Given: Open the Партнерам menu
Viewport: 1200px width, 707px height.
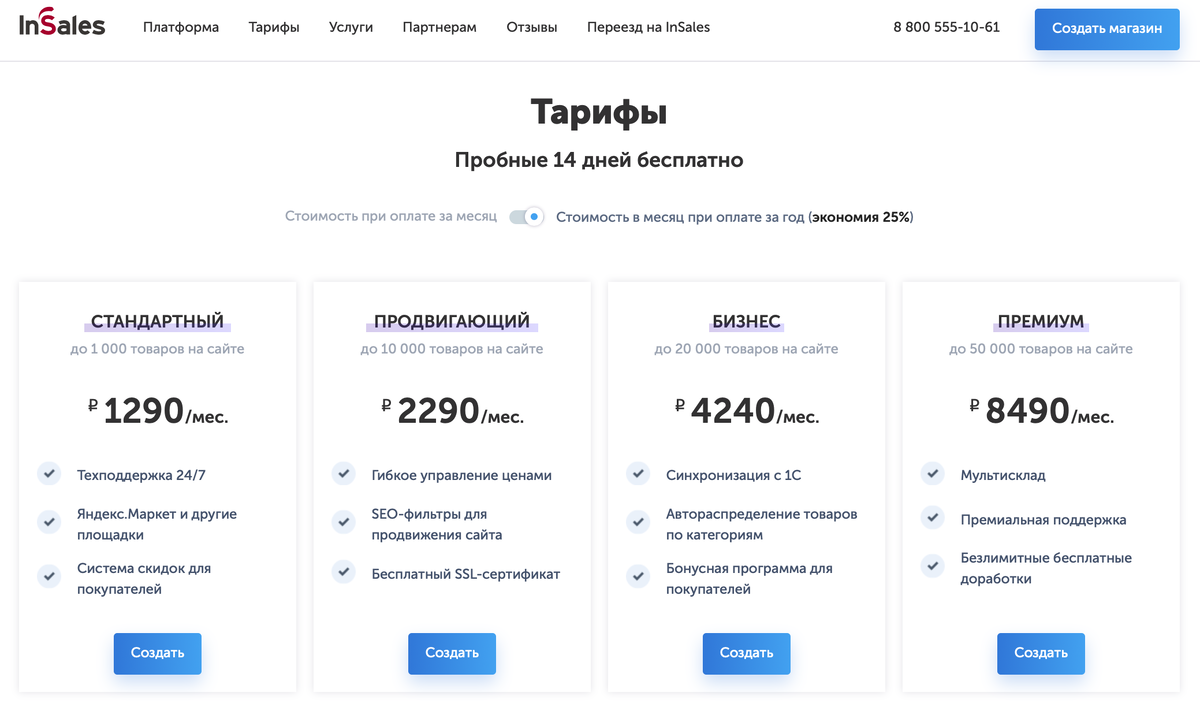Looking at the screenshot, I should (439, 27).
